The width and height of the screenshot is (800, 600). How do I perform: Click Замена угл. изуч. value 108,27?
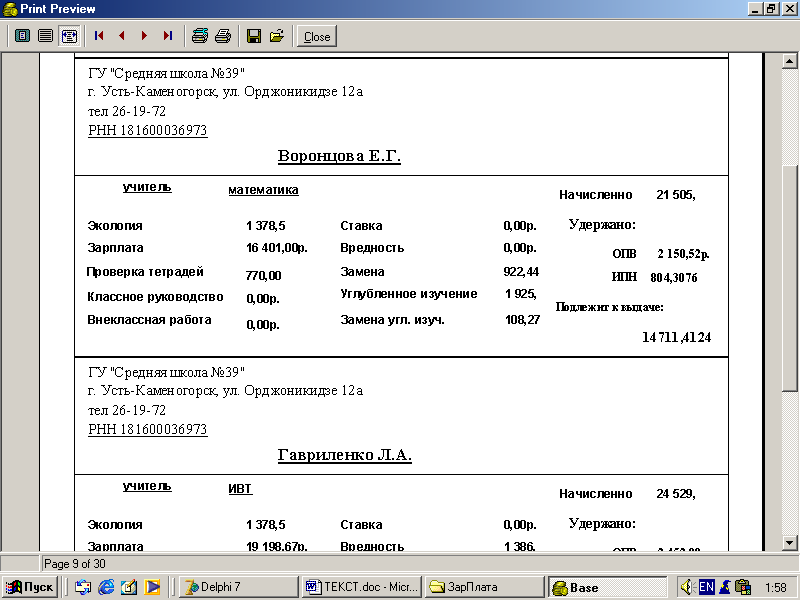click(x=522, y=320)
